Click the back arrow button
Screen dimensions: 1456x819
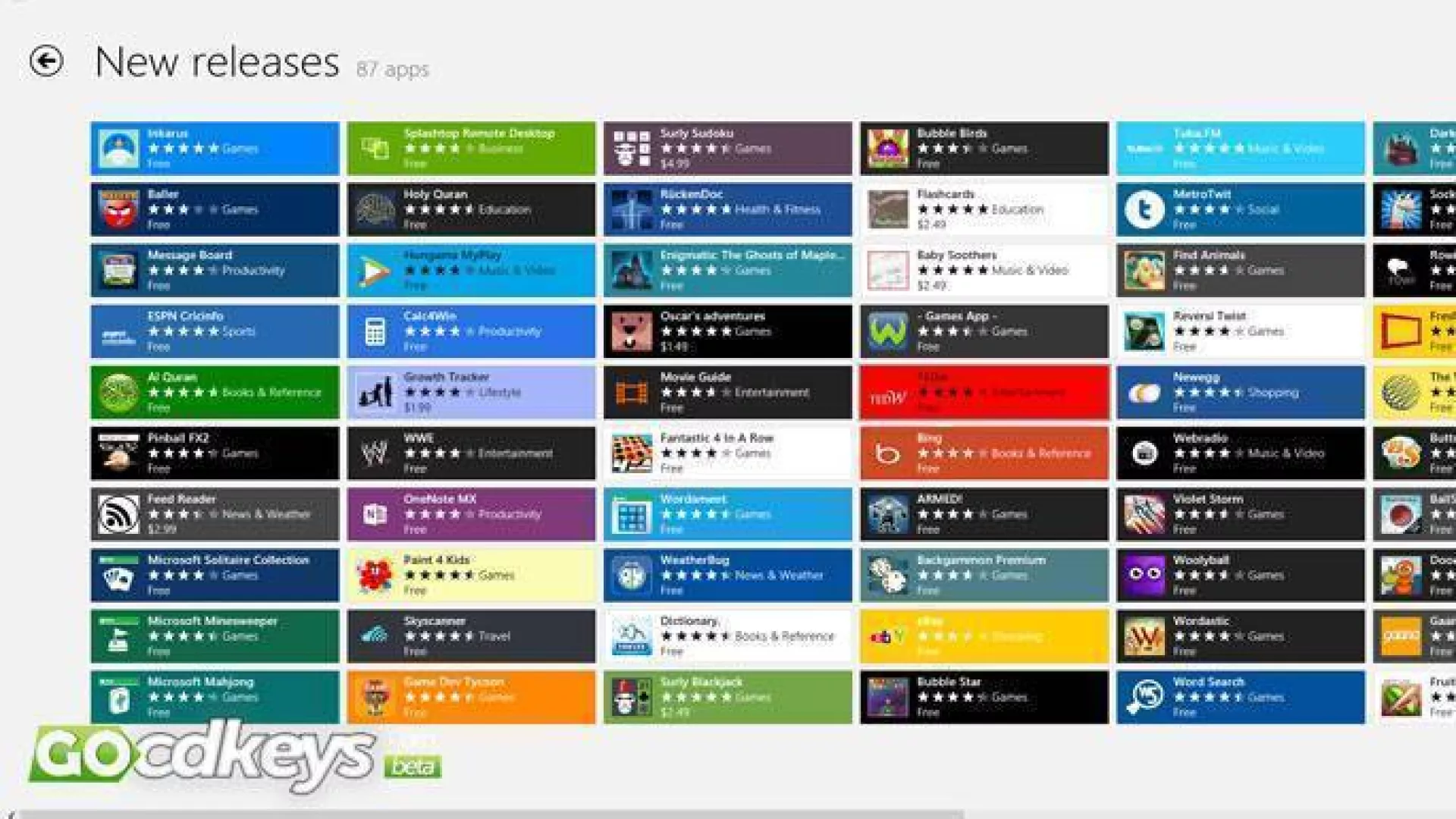click(45, 61)
